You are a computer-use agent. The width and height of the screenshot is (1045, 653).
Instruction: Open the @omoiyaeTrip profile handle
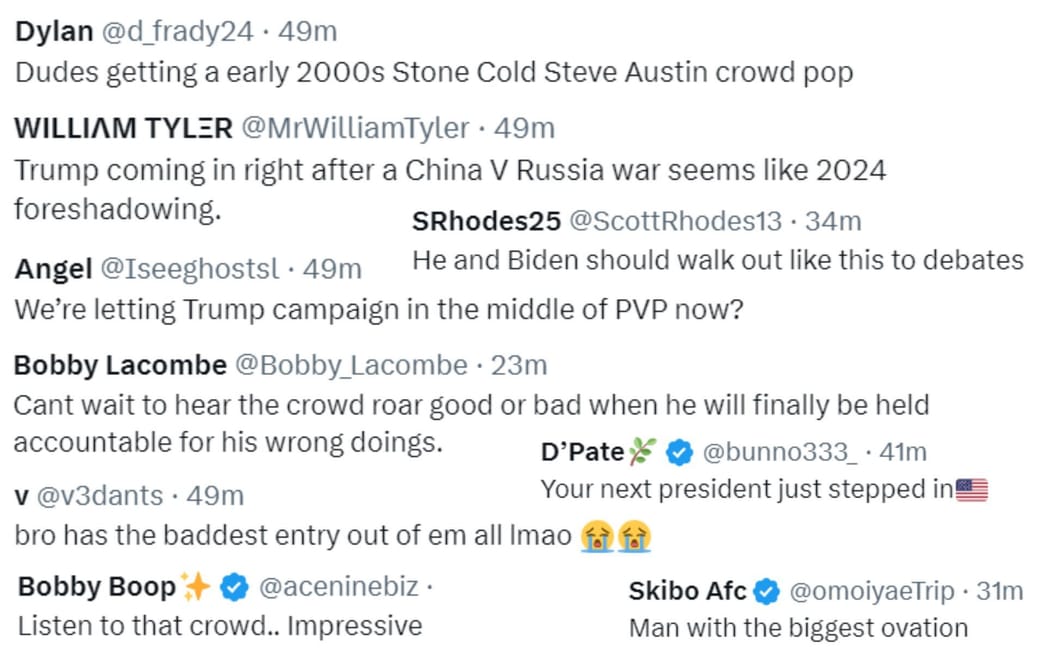point(872,592)
